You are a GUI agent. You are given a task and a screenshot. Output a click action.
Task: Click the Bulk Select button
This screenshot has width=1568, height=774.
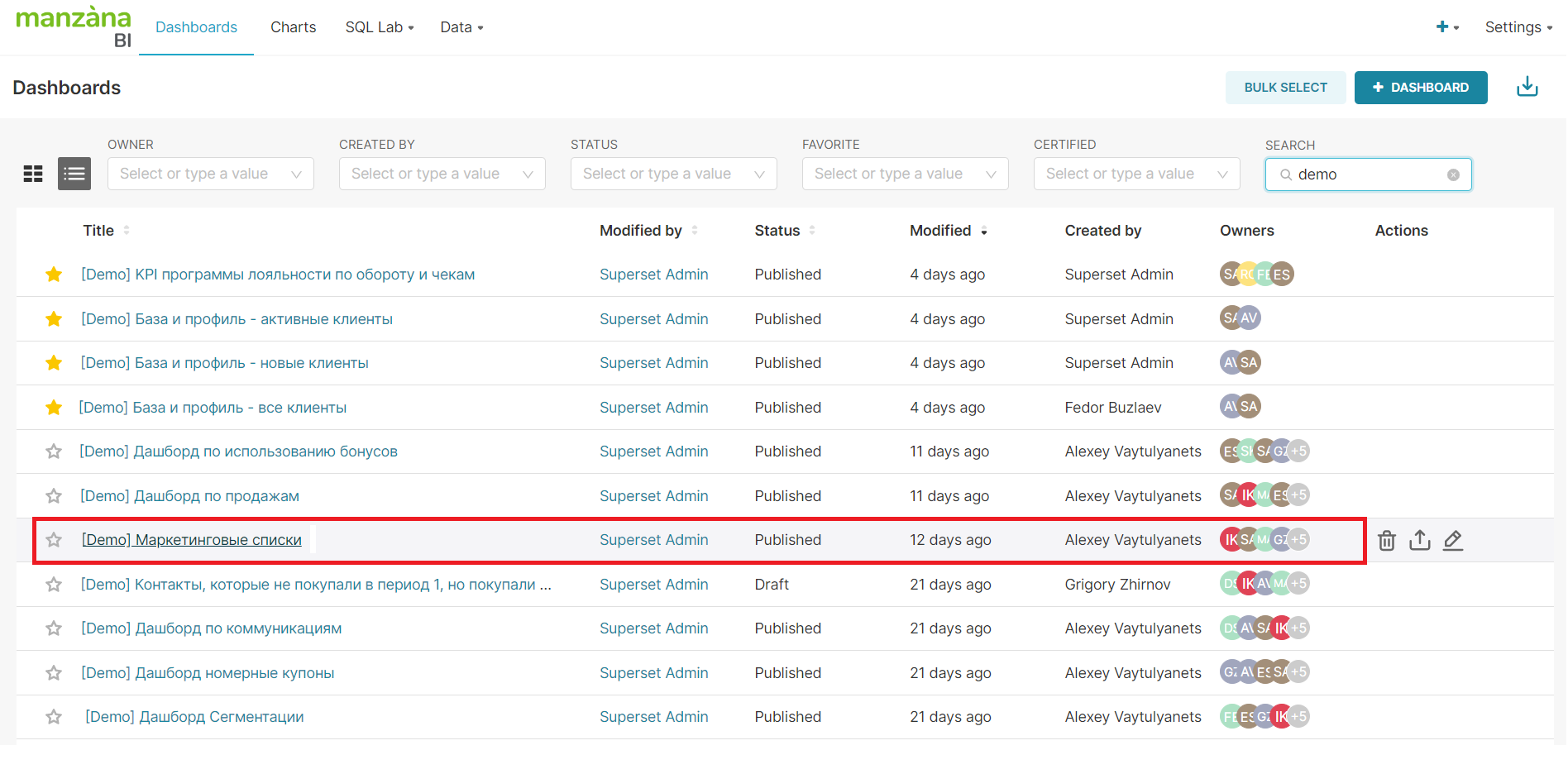click(1285, 88)
